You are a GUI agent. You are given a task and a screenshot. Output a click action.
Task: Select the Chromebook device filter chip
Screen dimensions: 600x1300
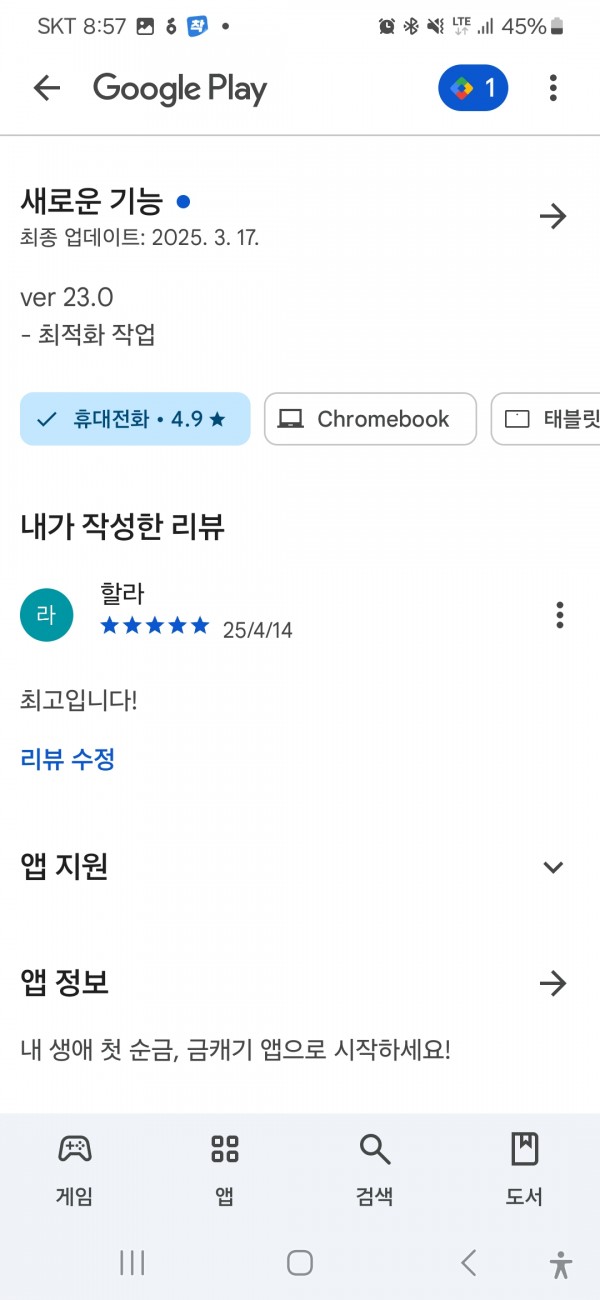pos(370,419)
